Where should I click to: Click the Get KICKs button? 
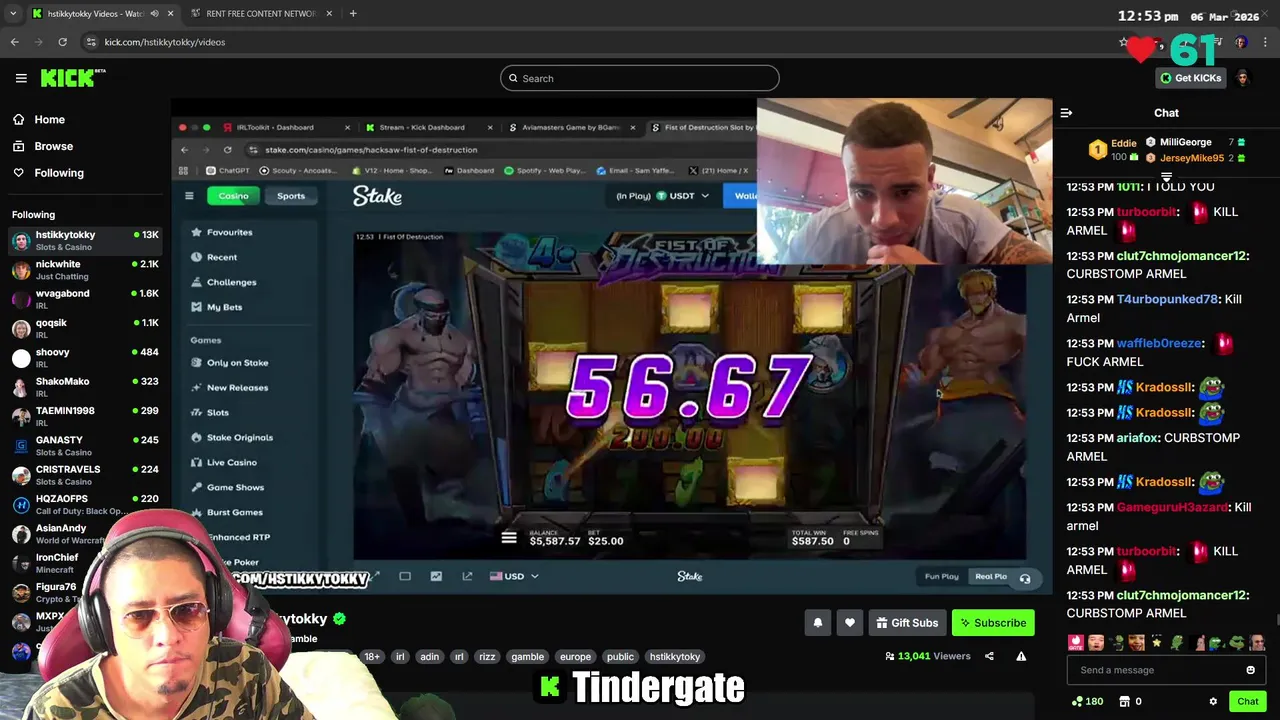[x=1190, y=78]
